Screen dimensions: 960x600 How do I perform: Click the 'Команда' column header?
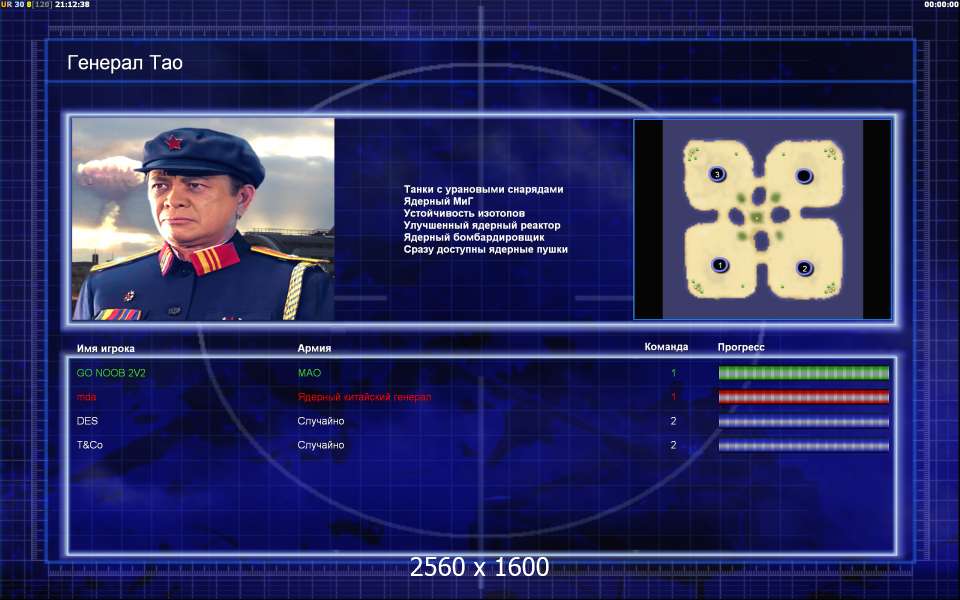(666, 347)
